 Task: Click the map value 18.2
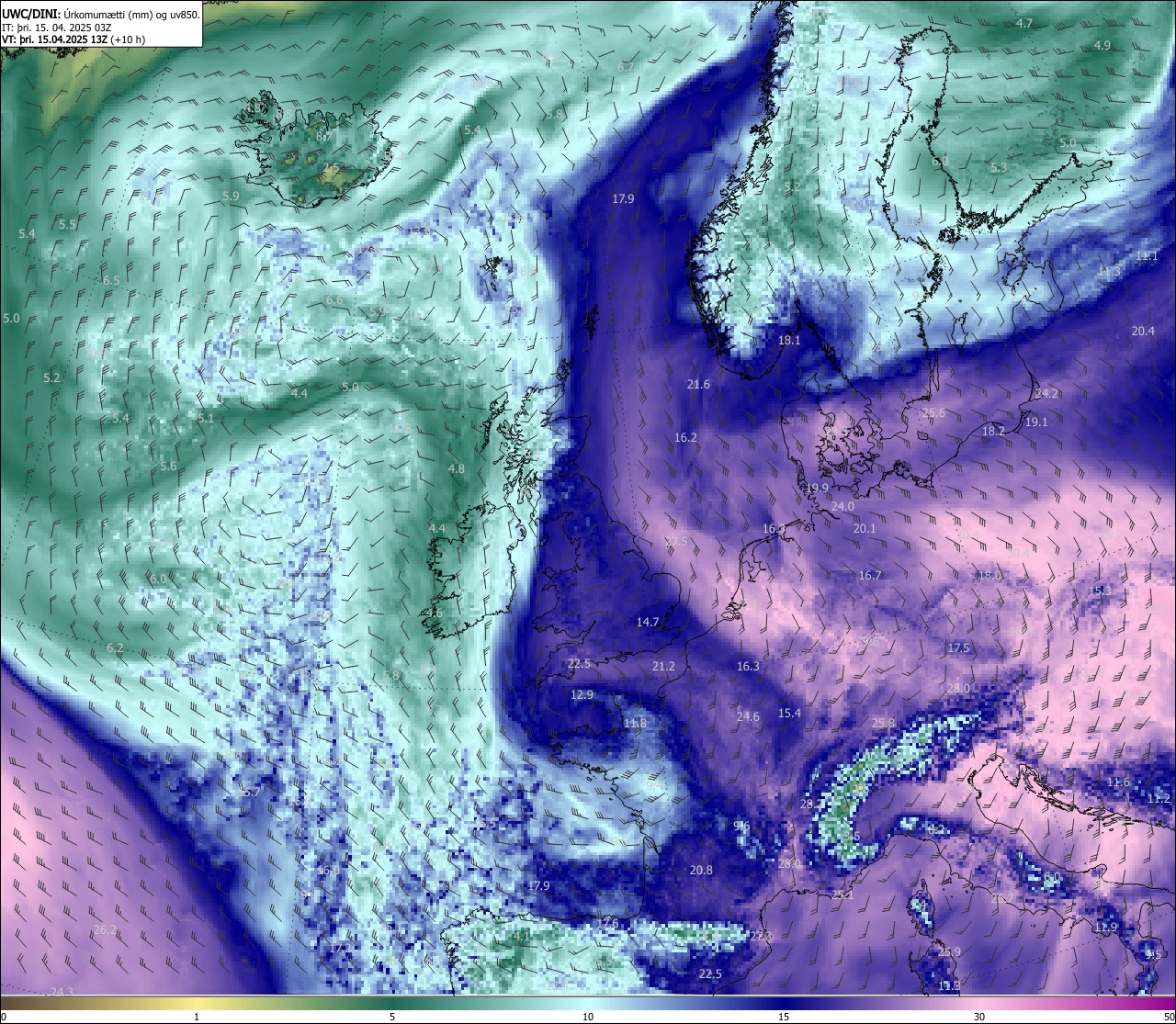[x=993, y=431]
